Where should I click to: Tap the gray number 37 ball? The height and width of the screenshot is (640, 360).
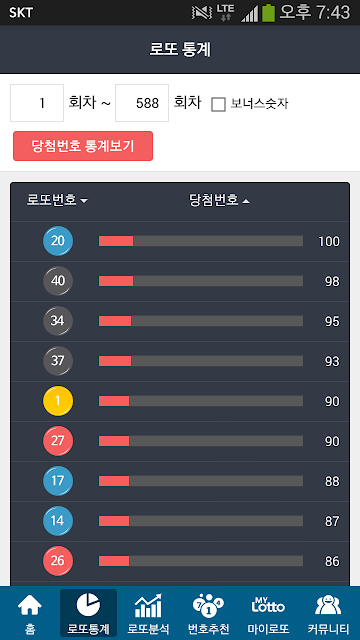(x=58, y=361)
